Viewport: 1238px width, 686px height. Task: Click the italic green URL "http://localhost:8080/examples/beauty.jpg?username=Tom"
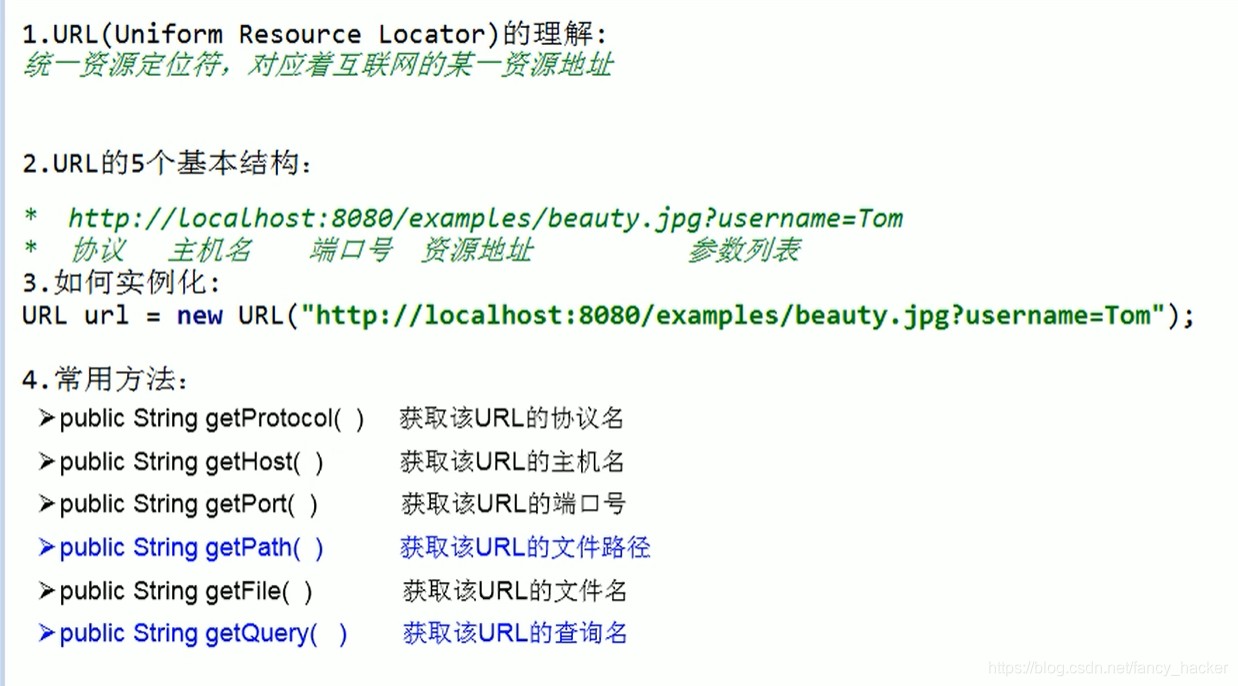[485, 218]
